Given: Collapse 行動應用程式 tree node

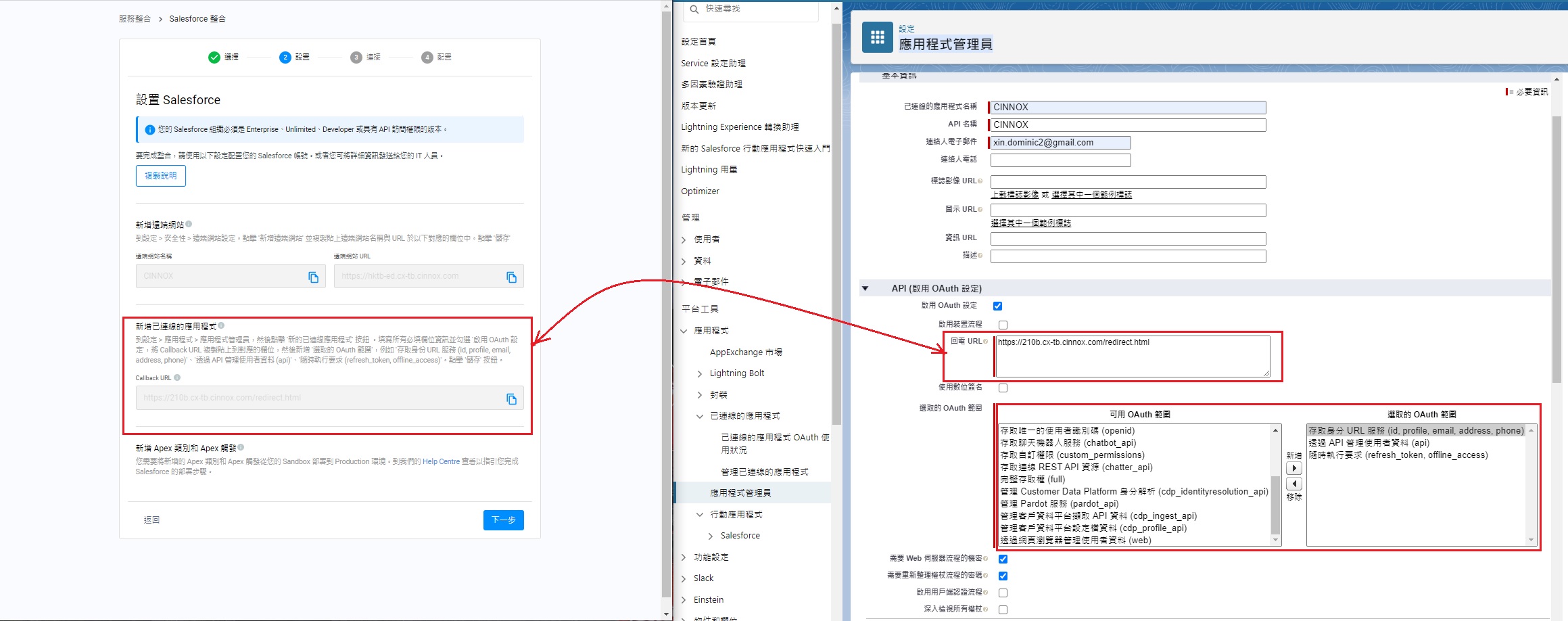Looking at the screenshot, I should [700, 515].
